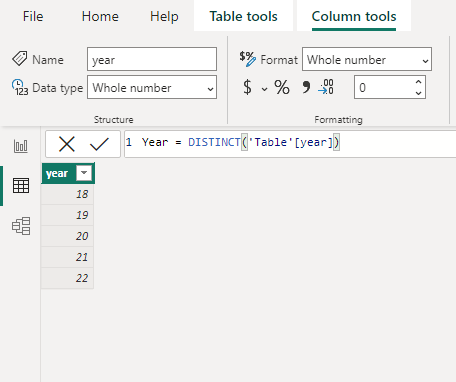Select the cell with value 19
The image size is (456, 382).
[x=67, y=215]
